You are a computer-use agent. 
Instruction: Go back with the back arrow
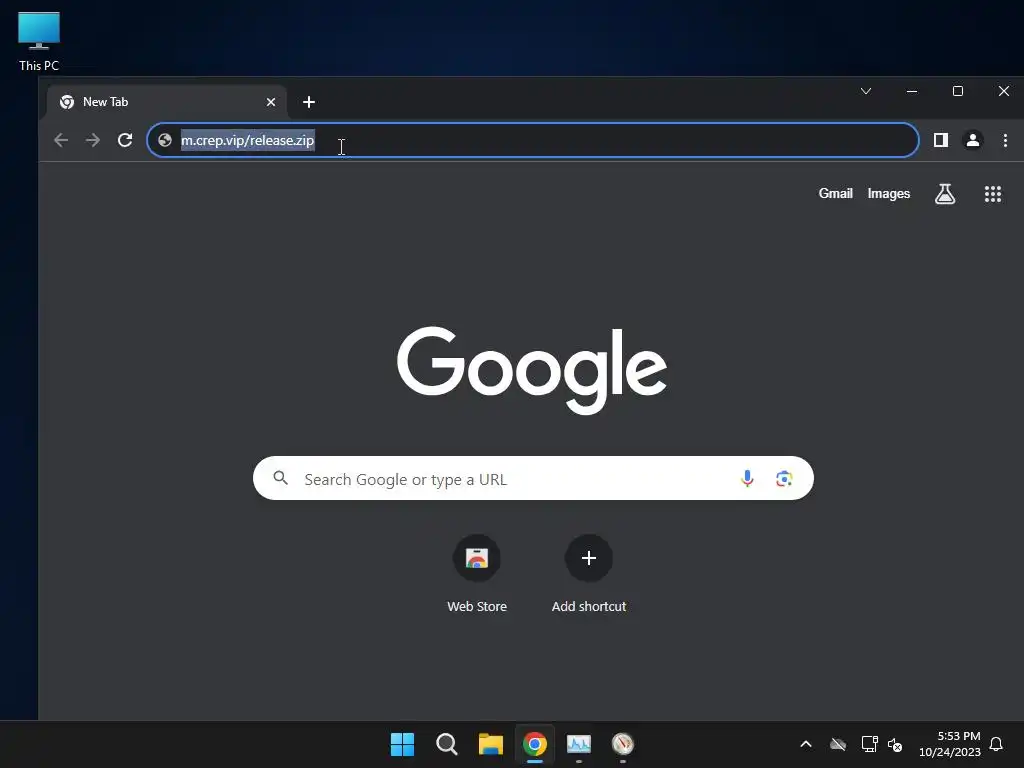pyautogui.click(x=61, y=140)
